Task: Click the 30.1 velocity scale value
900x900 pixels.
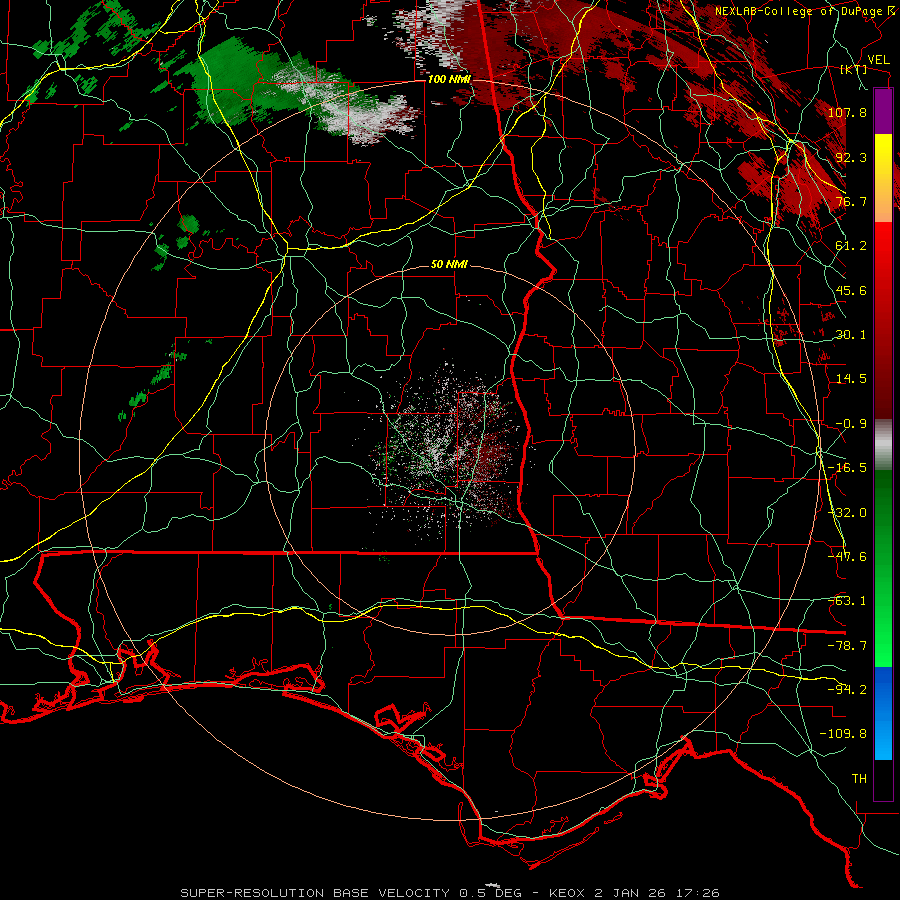Action: click(x=851, y=335)
